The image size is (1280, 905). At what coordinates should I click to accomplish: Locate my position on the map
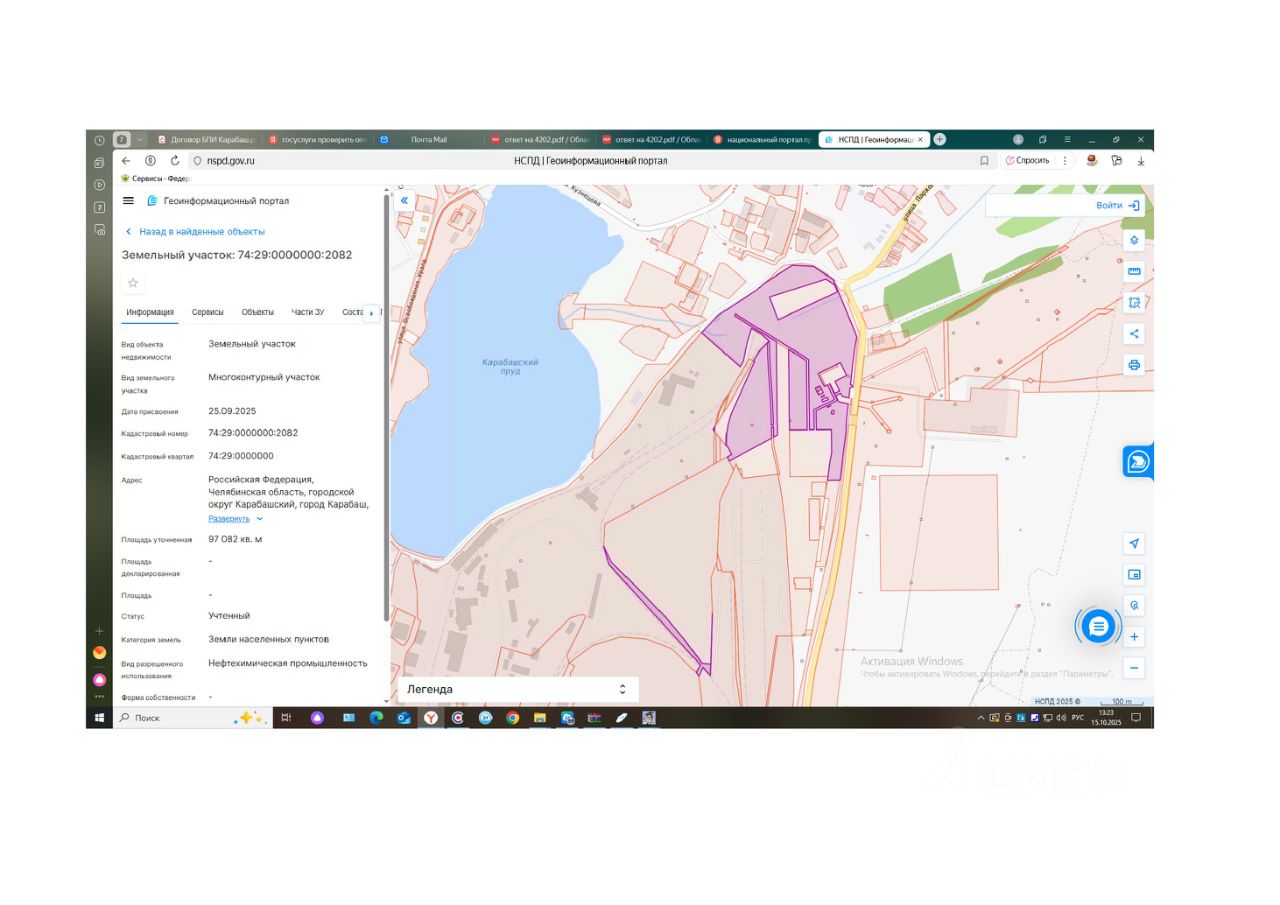pyautogui.click(x=1134, y=544)
